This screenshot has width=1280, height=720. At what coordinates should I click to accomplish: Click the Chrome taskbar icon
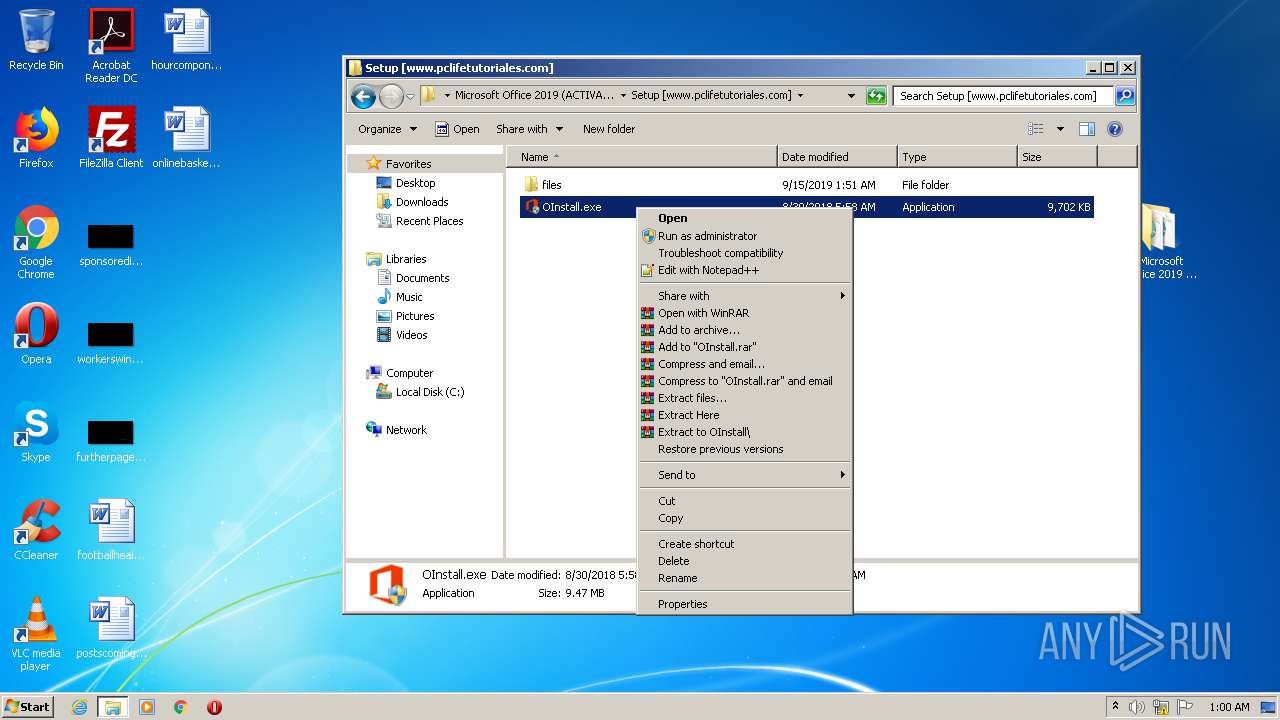pyautogui.click(x=181, y=707)
